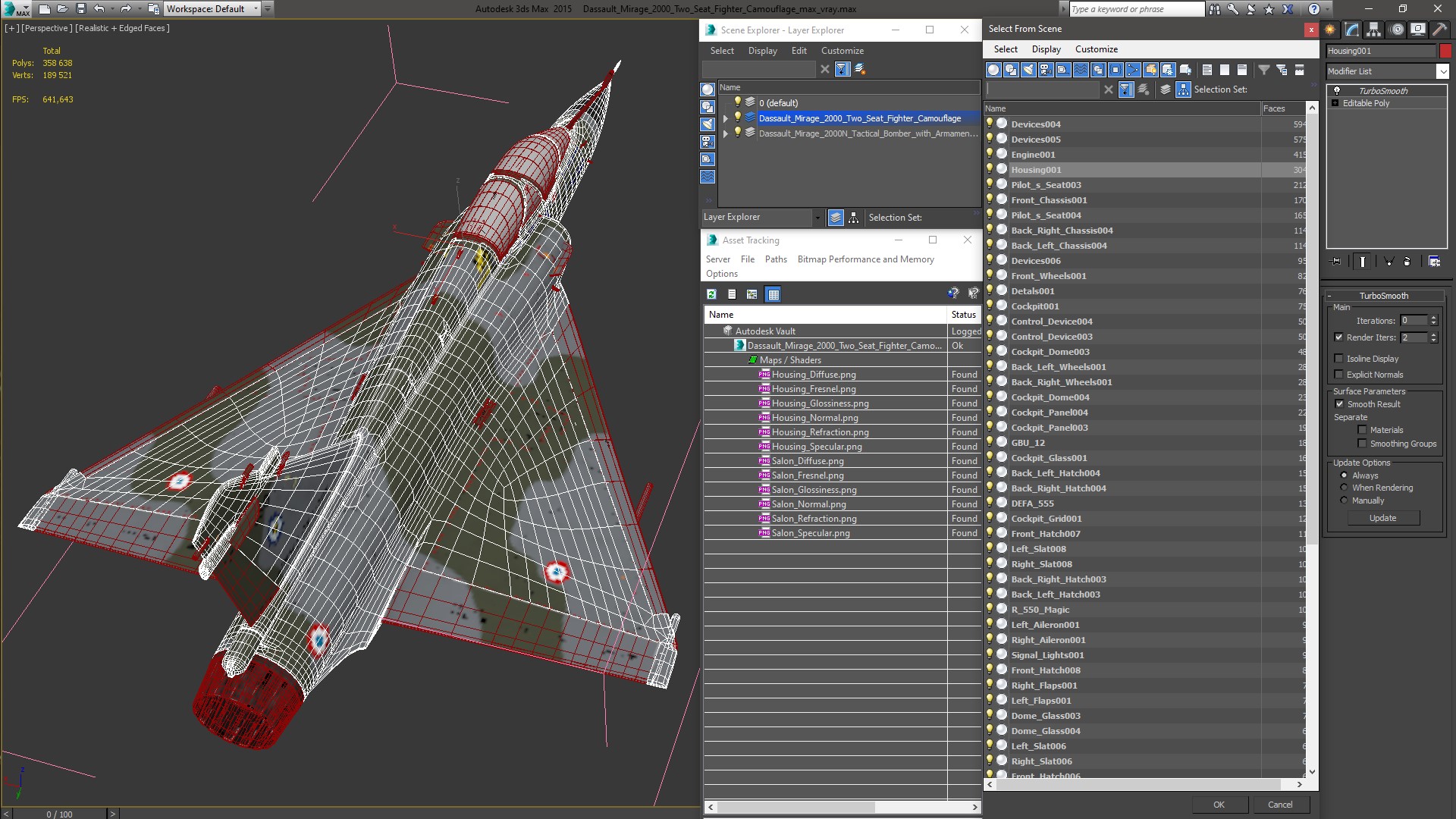Click the Undo arrow icon
This screenshot has height=819, width=1456.
[x=99, y=9]
